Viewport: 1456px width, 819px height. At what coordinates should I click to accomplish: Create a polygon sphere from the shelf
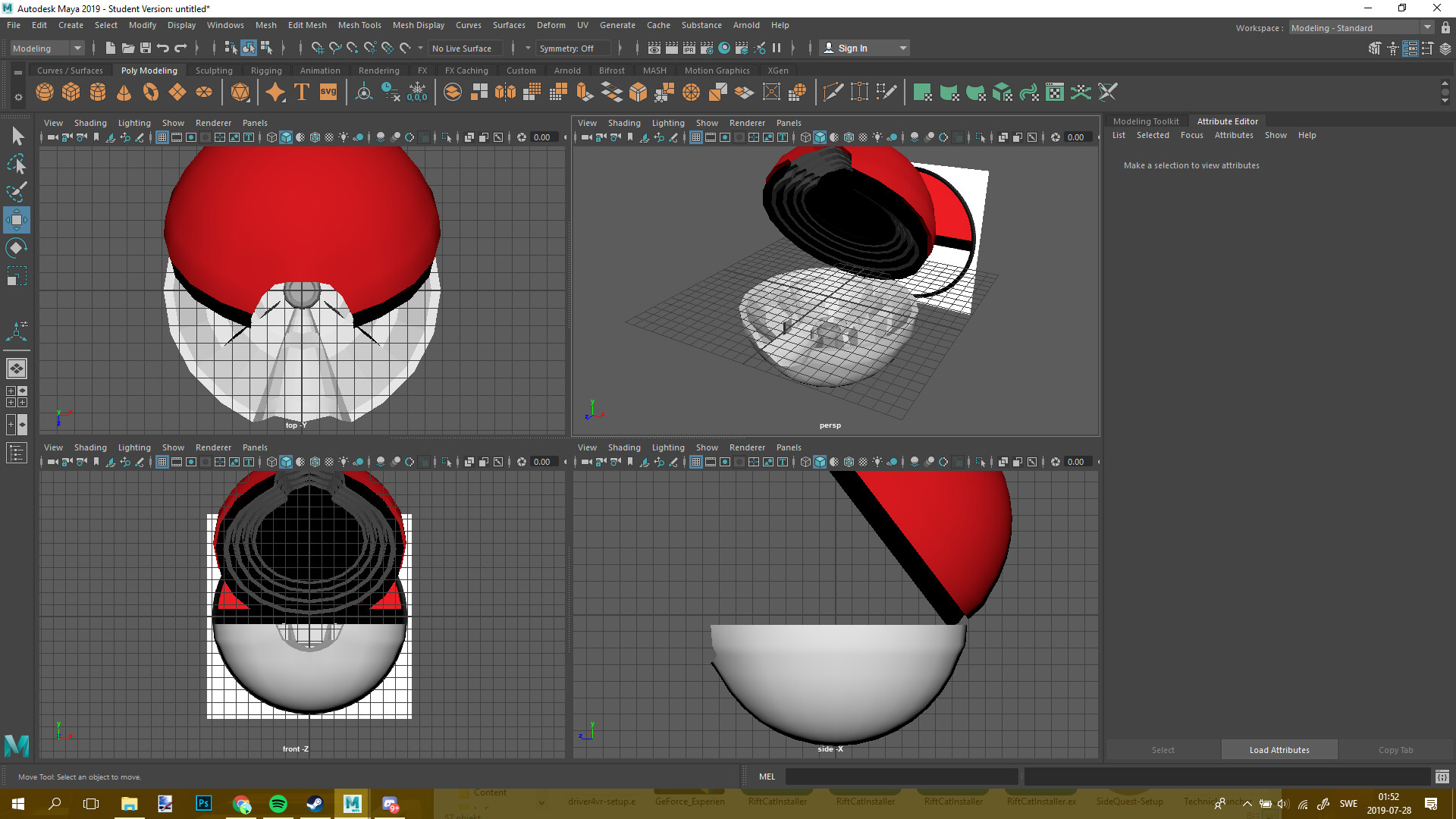45,93
